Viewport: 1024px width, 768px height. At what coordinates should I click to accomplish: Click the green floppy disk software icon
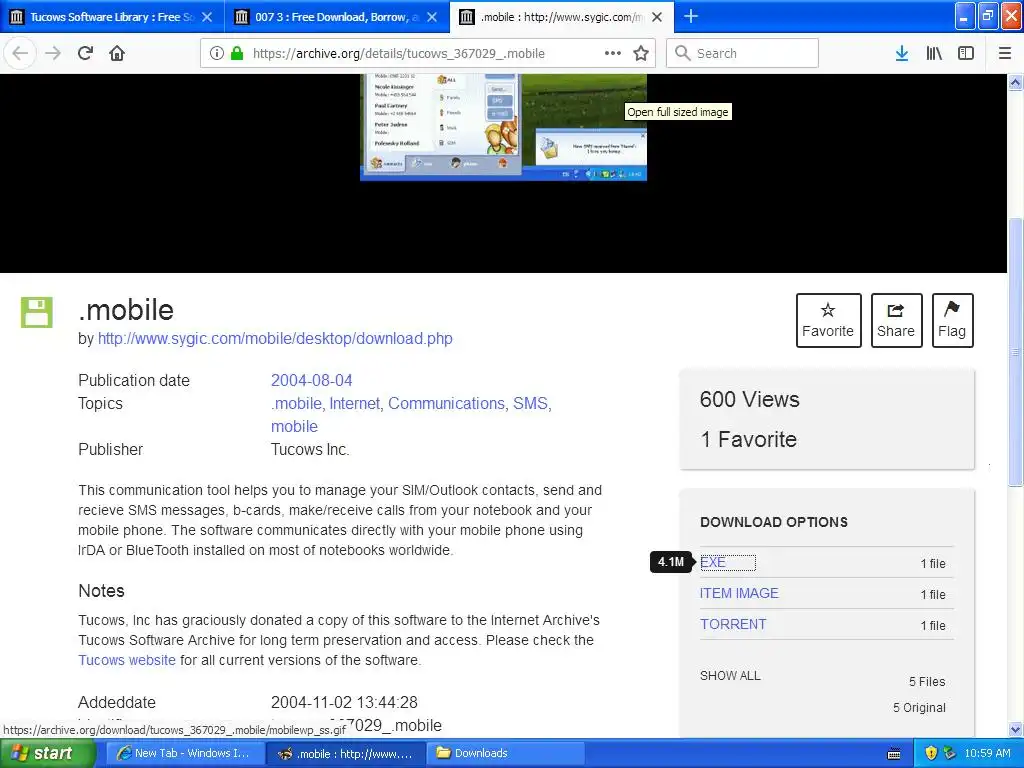click(x=37, y=312)
